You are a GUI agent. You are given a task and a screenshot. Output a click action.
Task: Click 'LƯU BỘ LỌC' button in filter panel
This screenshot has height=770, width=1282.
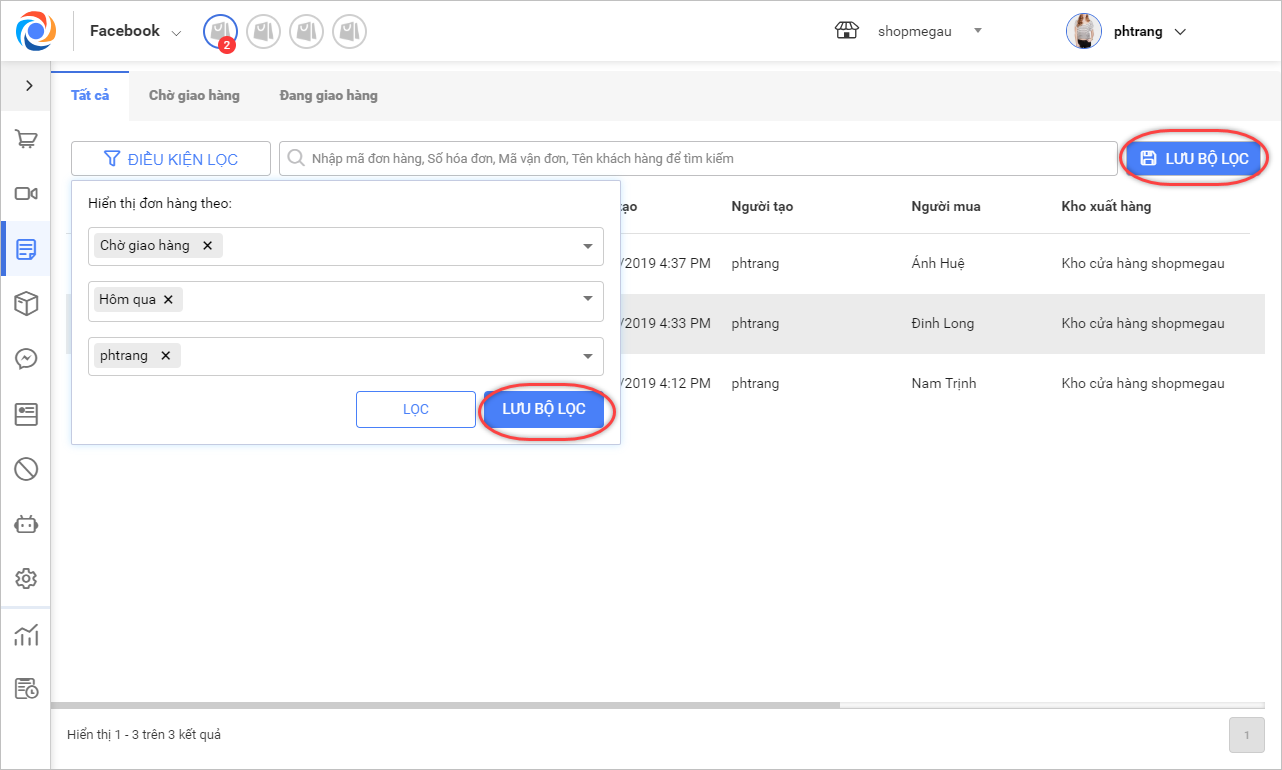coord(543,409)
